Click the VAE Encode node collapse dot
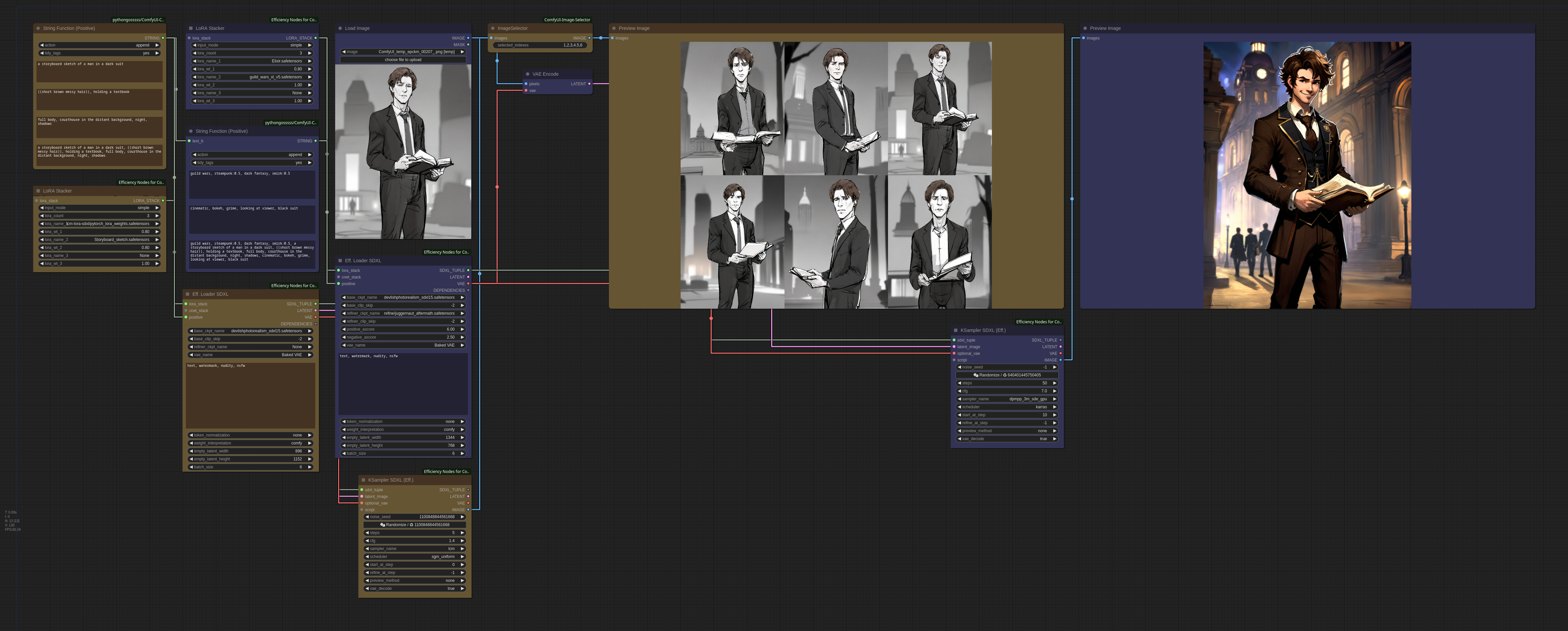The image size is (1568, 631). point(528,74)
